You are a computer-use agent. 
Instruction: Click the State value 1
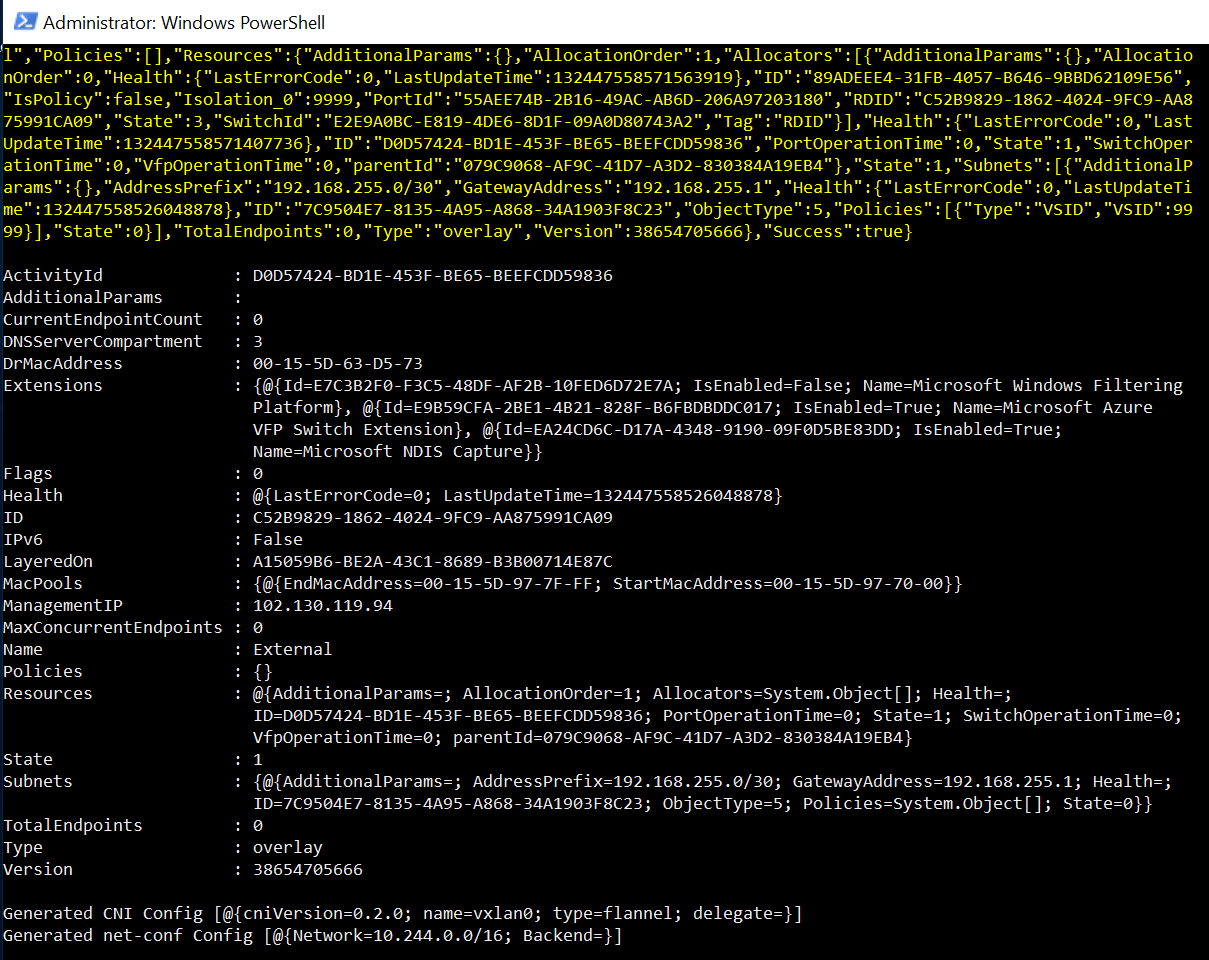coord(257,759)
